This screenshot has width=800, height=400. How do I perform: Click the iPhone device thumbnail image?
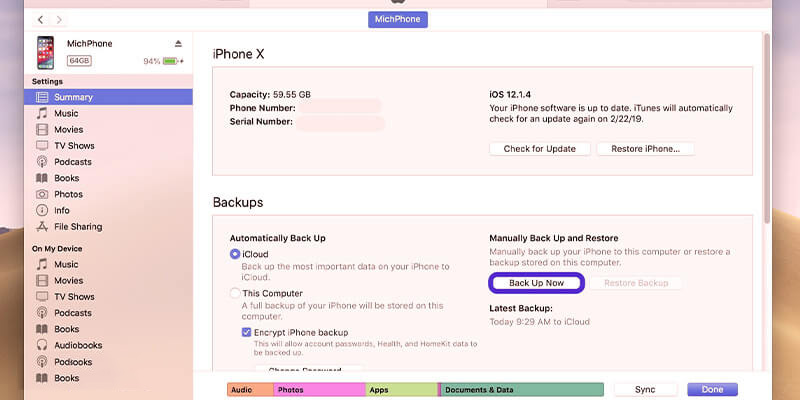(x=45, y=53)
